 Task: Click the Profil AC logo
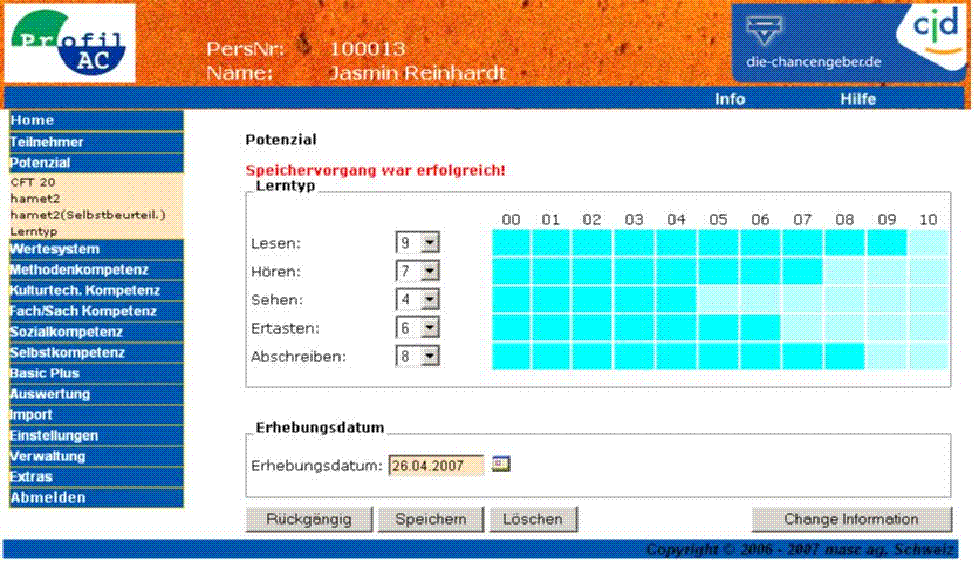click(x=71, y=43)
